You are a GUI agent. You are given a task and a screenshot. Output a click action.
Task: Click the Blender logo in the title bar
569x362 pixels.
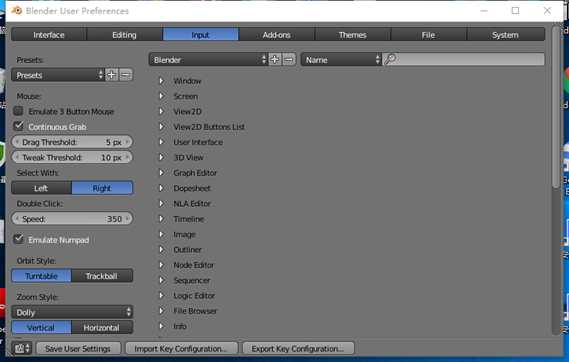coord(17,11)
